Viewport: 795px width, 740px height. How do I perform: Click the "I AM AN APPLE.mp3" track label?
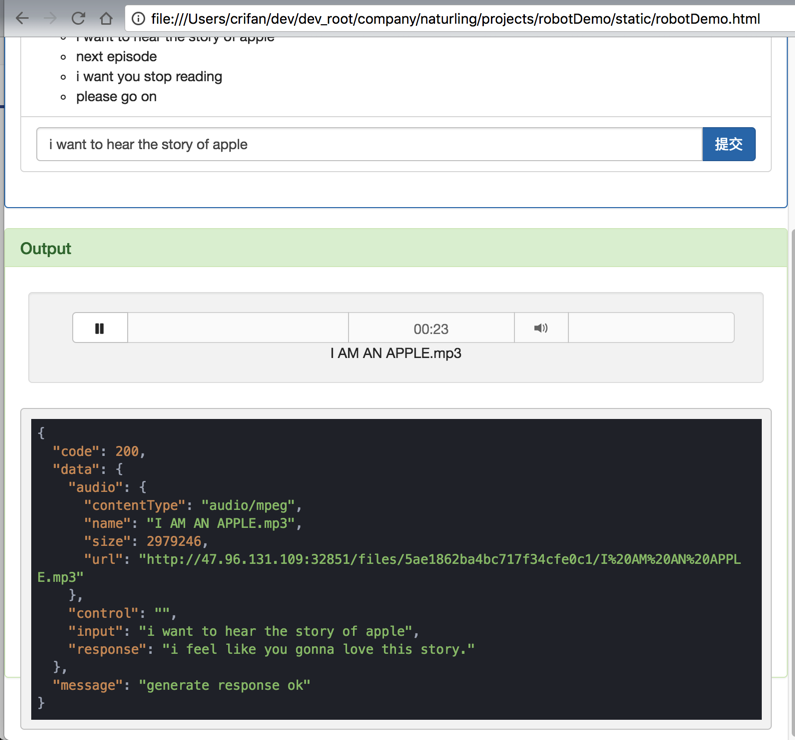coord(396,353)
